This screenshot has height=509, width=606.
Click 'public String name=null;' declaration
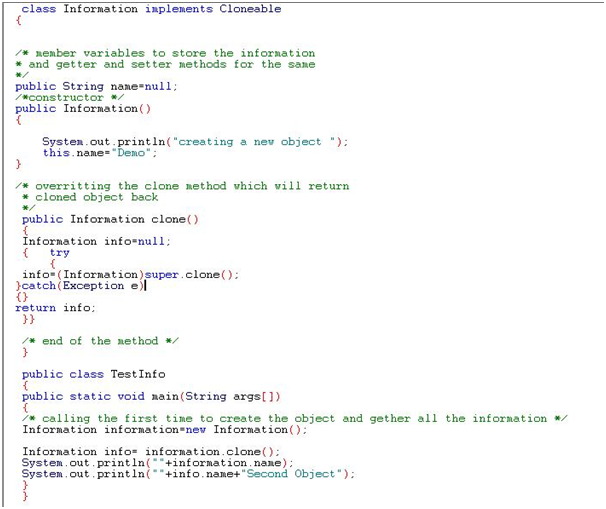click(x=96, y=87)
